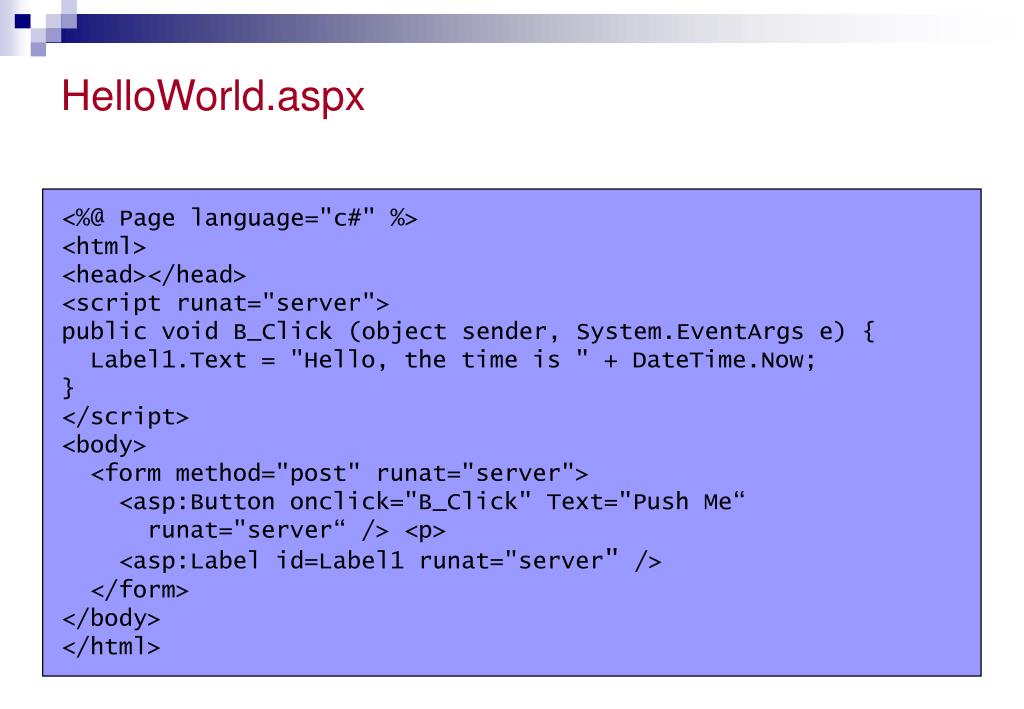The height and width of the screenshot is (709, 1024).
Task: Click the 'runat="server“ /> <p>' line
Action: [x=297, y=530]
